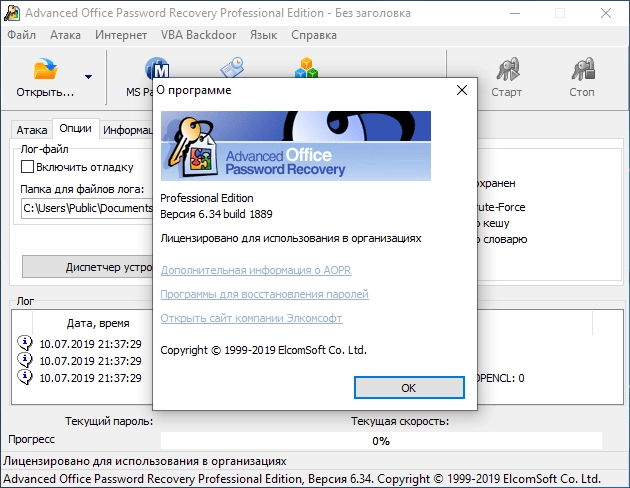630x488 pixels.
Task: Close the О программе dialog
Action: tap(462, 90)
